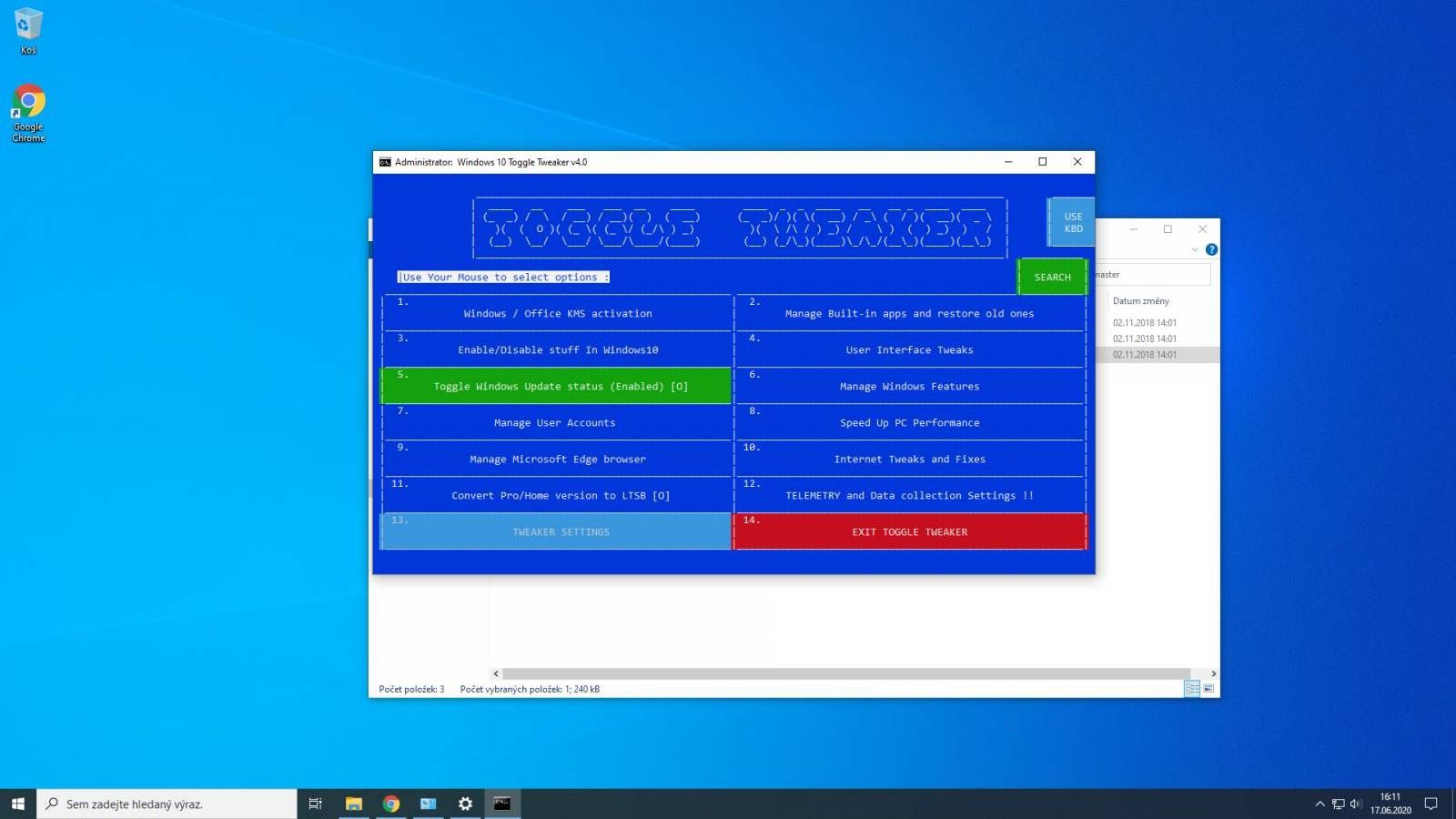Screen dimensions: 1456x819
Task: Toggle Windows Update status option
Action: [557, 386]
